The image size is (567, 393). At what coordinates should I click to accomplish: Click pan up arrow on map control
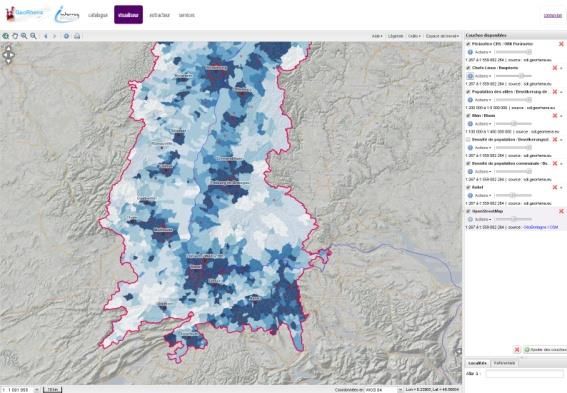8,48
